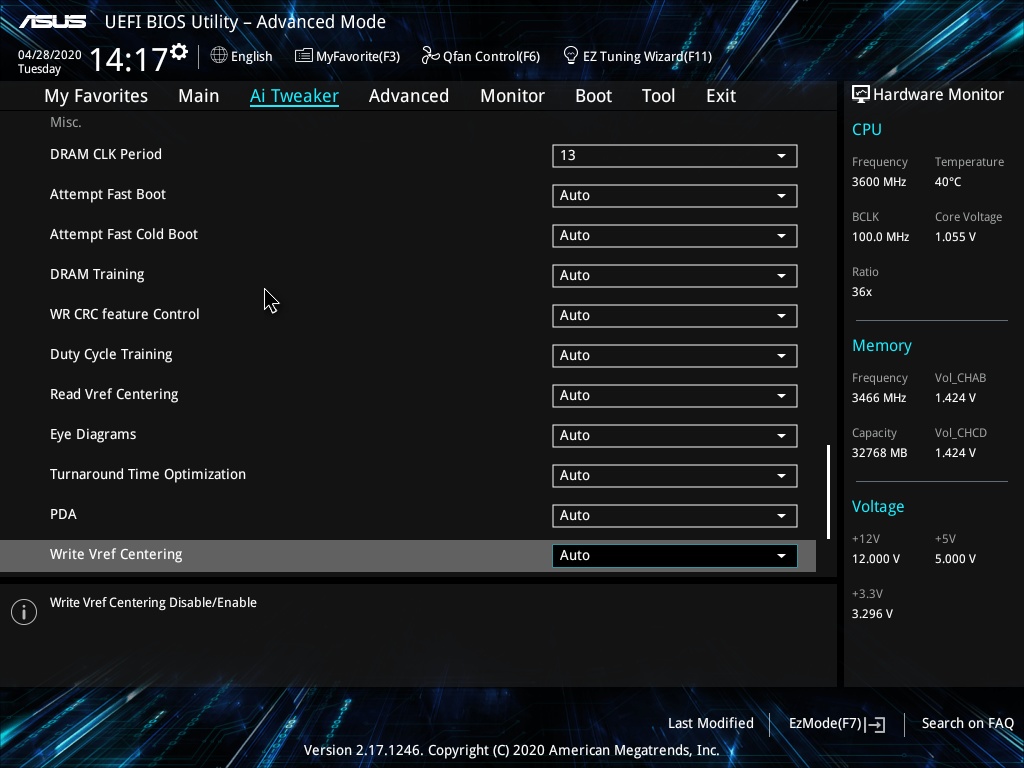This screenshot has height=768, width=1024.
Task: Select the DRAM Training row label
Action: click(97, 274)
